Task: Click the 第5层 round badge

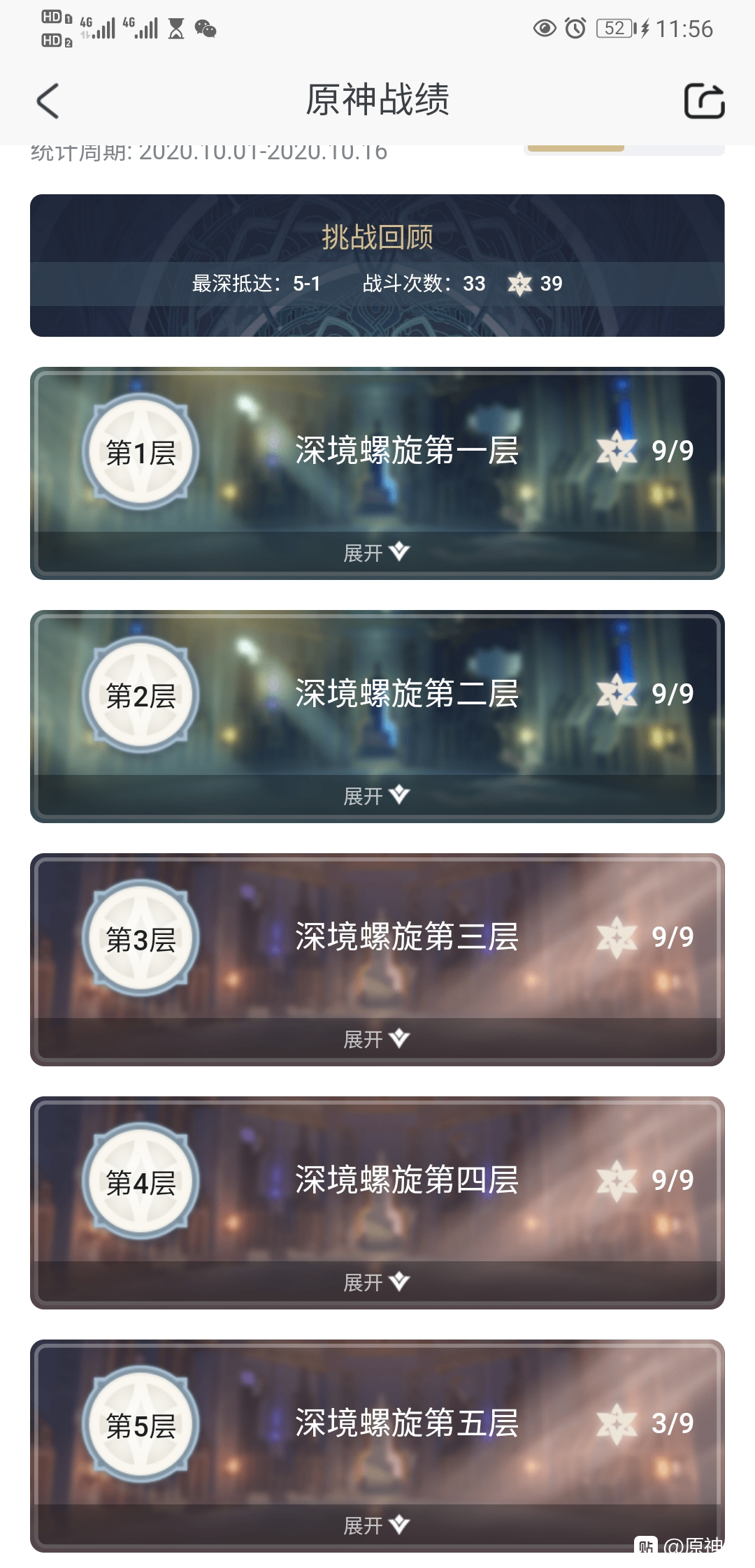Action: [x=141, y=1424]
